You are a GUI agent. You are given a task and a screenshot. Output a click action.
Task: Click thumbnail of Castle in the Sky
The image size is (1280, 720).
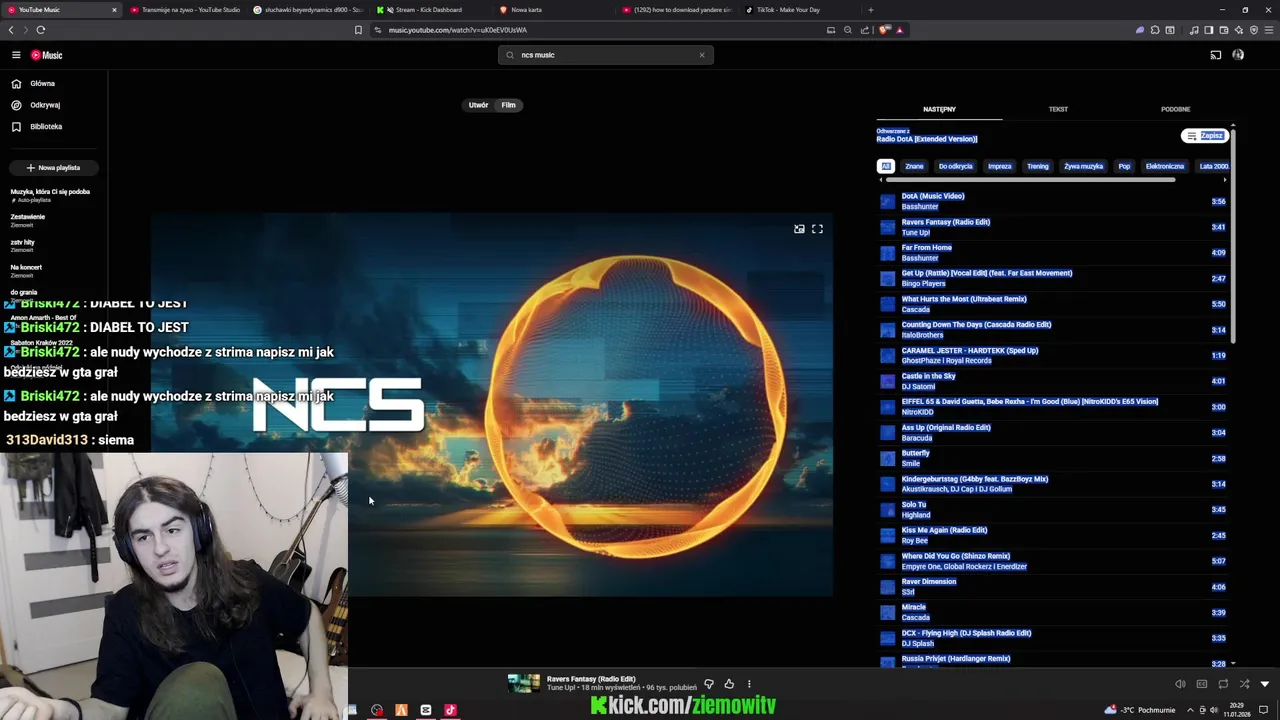[887, 381]
